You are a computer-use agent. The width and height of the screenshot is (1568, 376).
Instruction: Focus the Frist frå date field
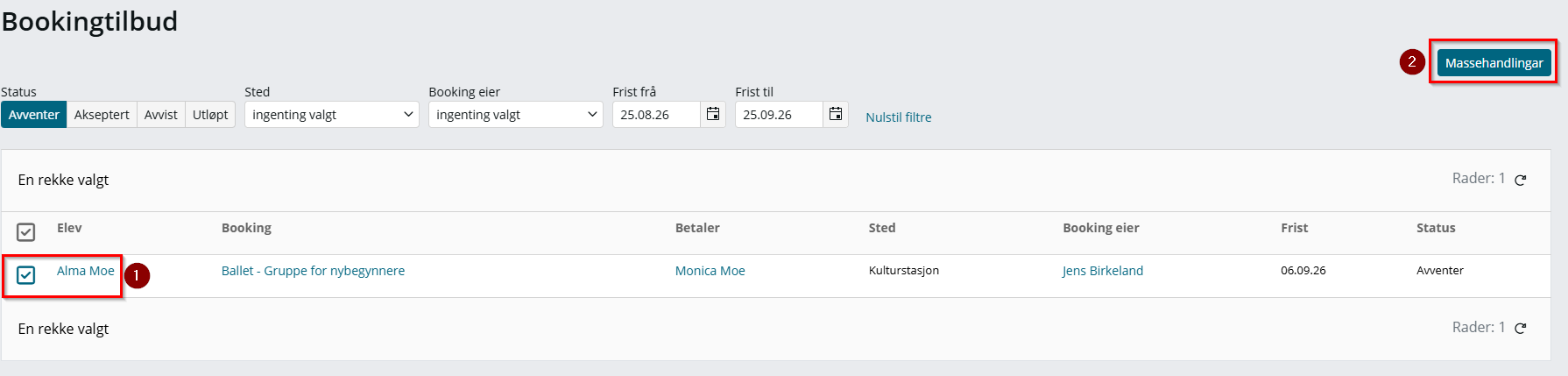[x=656, y=115]
